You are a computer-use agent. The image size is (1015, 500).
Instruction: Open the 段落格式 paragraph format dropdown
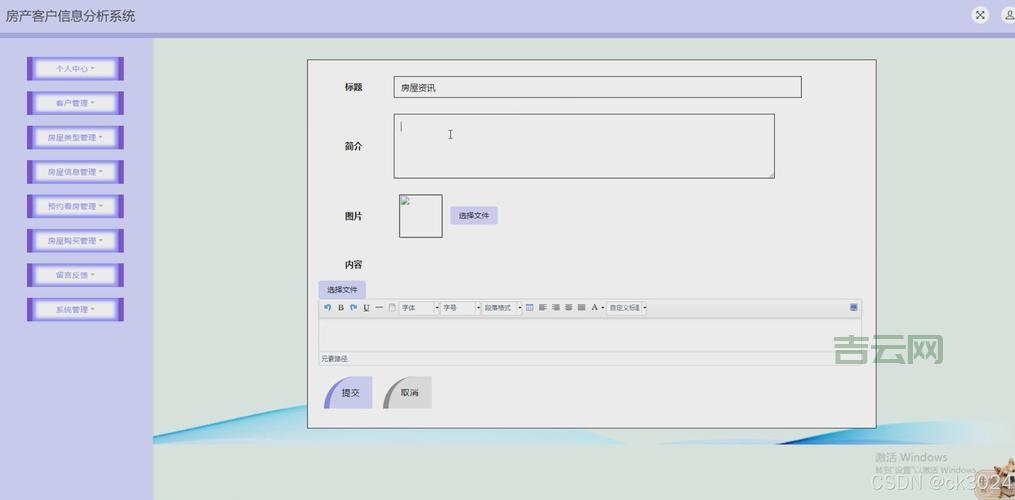(x=503, y=308)
